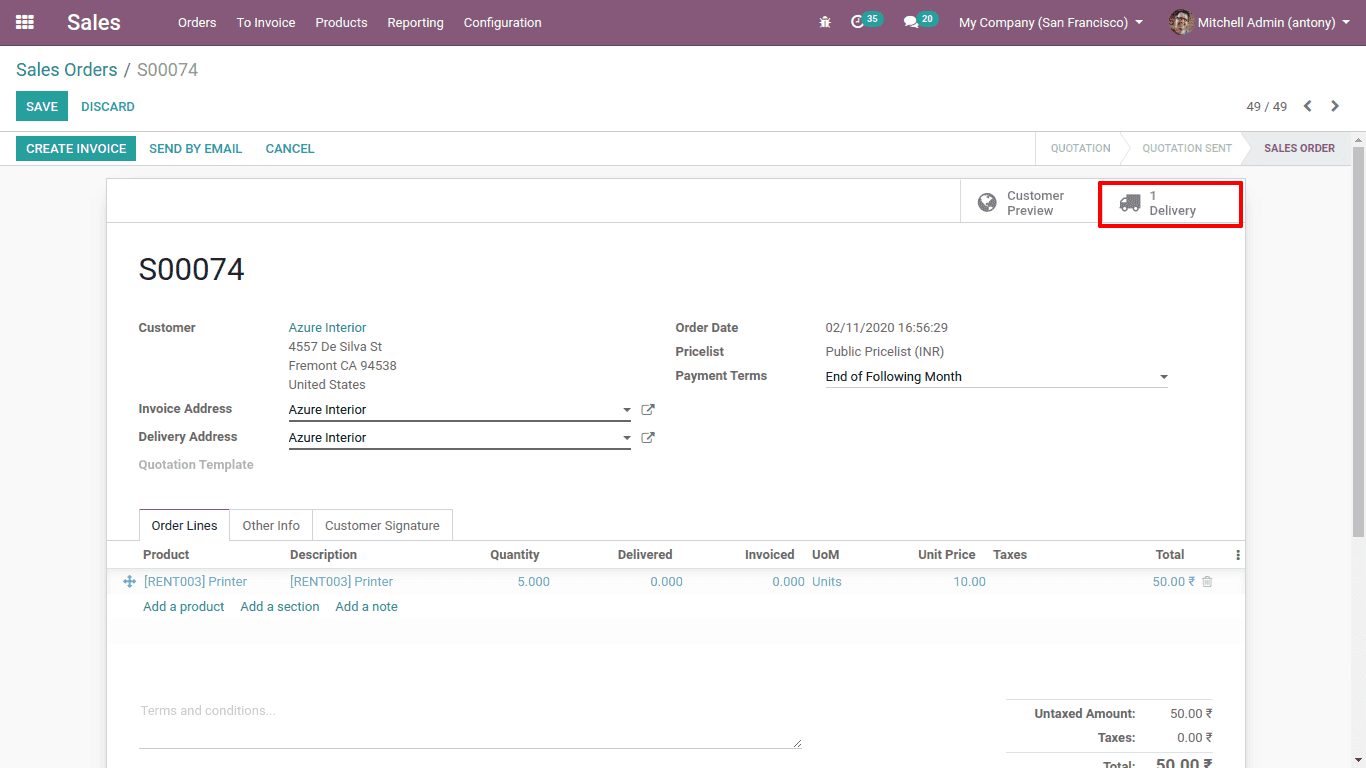Open the 1 Delivery truck button
Image resolution: width=1366 pixels, height=768 pixels.
click(1171, 203)
